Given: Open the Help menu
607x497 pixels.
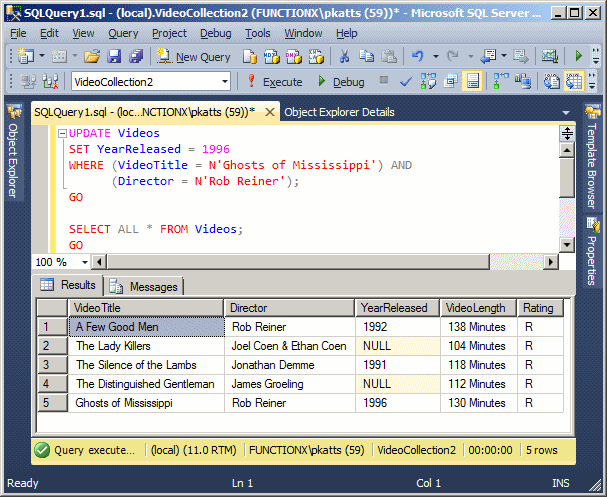Looking at the screenshot, I should 346,33.
